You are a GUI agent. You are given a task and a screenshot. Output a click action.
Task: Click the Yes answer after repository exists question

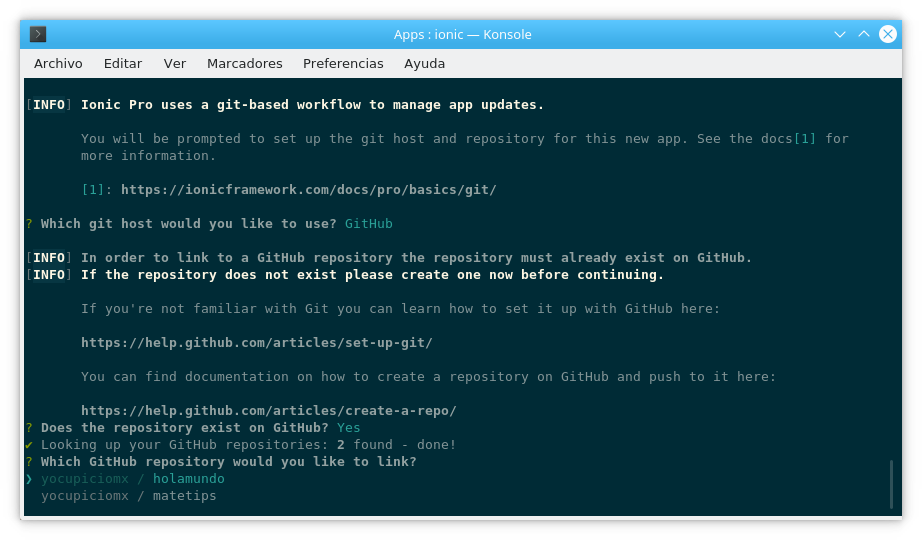click(349, 428)
